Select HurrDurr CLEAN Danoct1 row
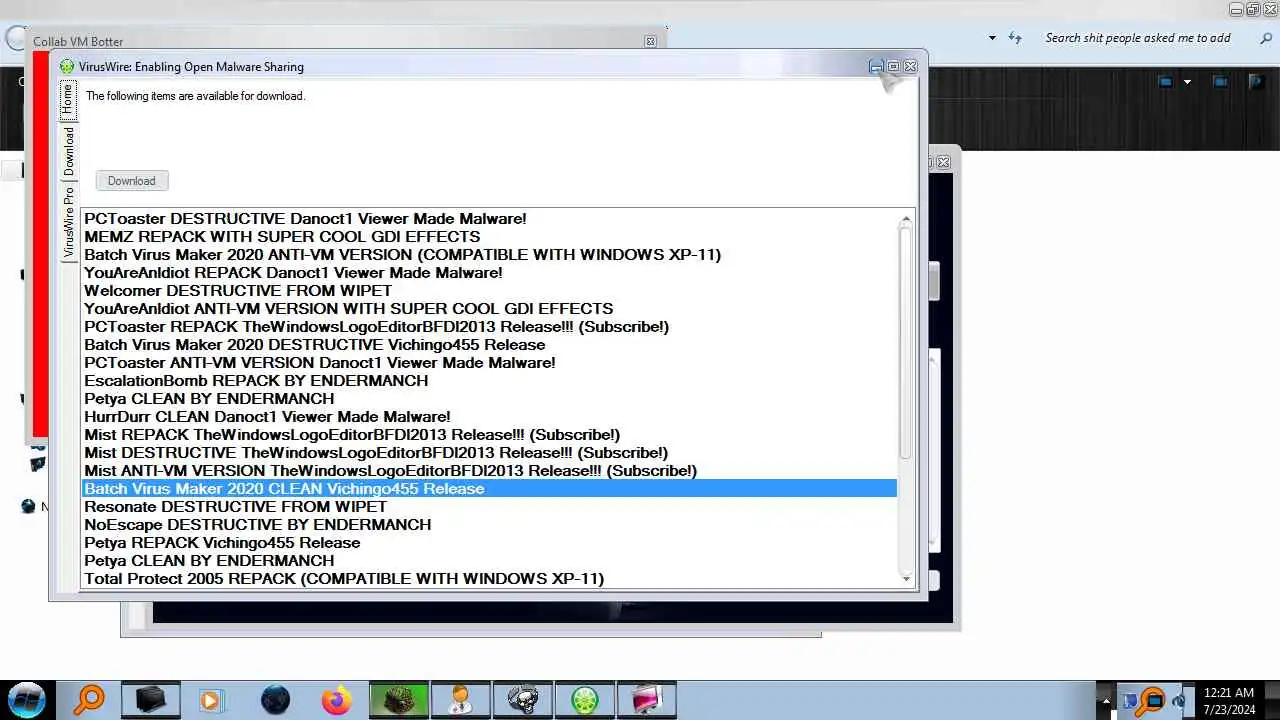The image size is (1280, 720). pos(490,417)
